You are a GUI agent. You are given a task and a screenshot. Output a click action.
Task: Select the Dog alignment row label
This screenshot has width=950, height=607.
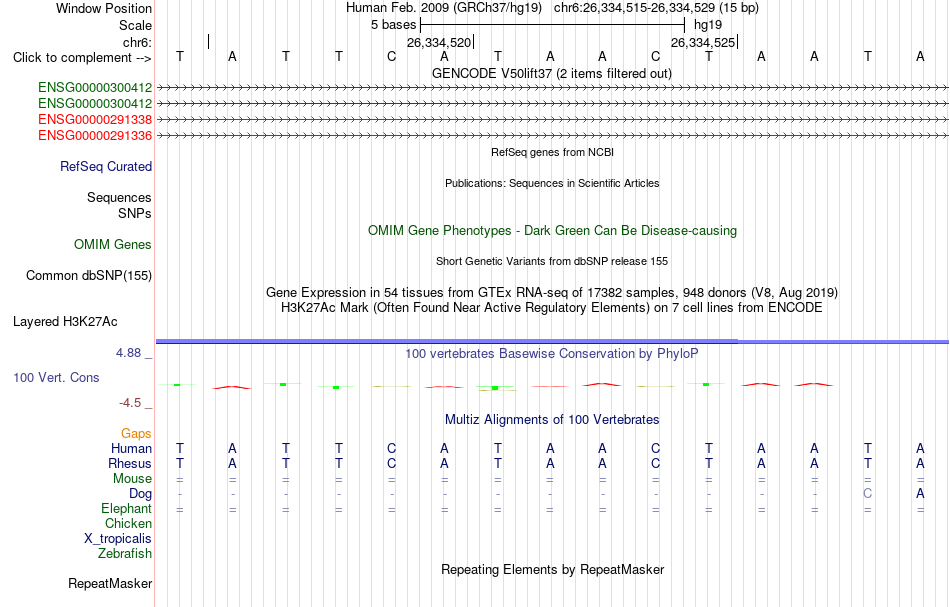(140, 494)
